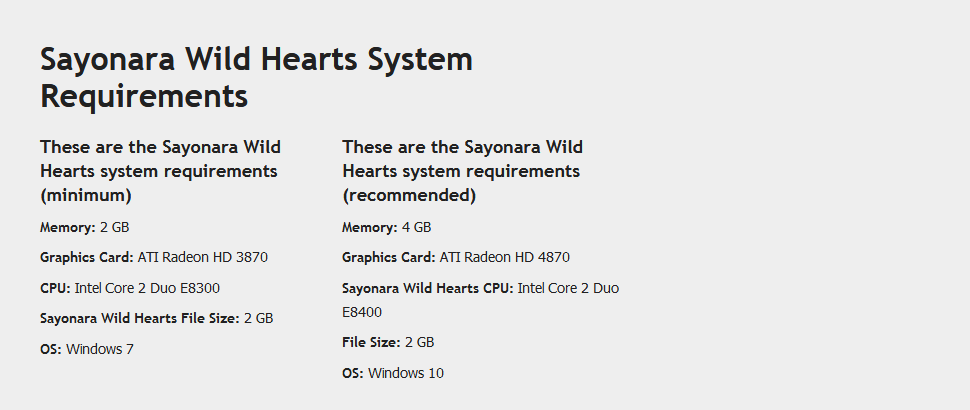970x410 pixels.
Task: Click the "Windows 10" text
Action: pyautogui.click(x=406, y=373)
